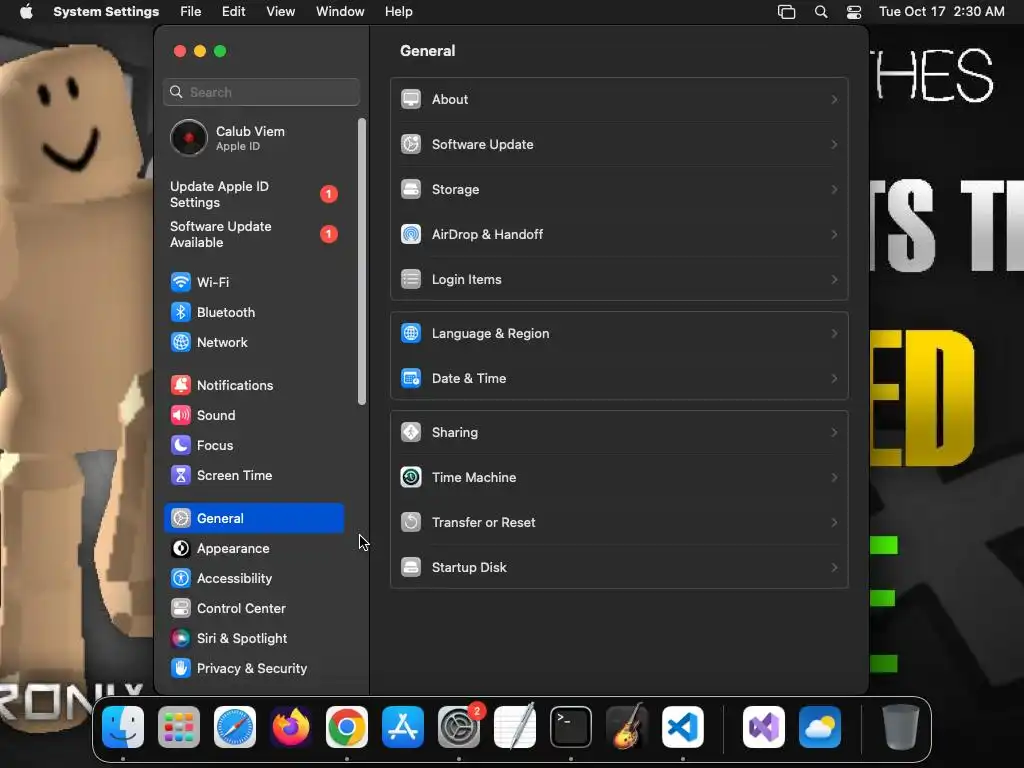Open the File menu

coord(191,12)
